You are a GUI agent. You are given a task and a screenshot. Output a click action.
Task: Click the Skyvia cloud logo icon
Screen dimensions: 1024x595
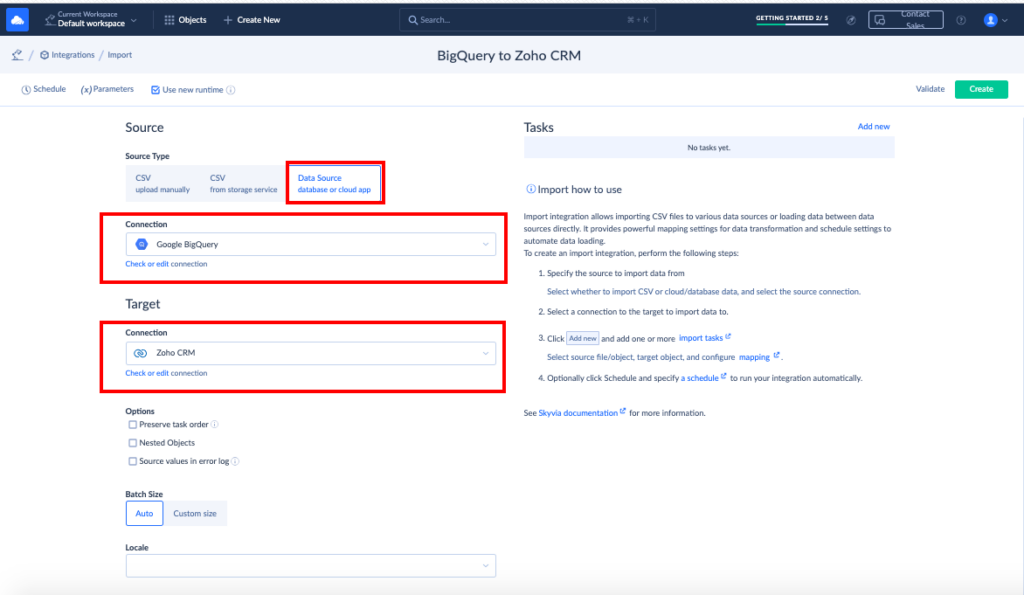point(18,20)
